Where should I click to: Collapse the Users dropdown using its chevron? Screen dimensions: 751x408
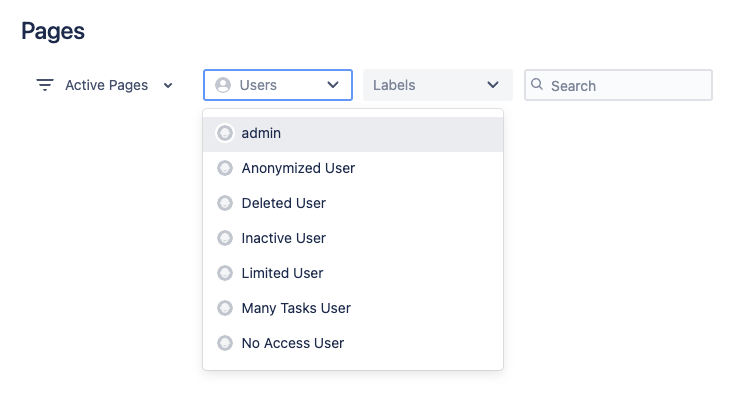point(333,85)
